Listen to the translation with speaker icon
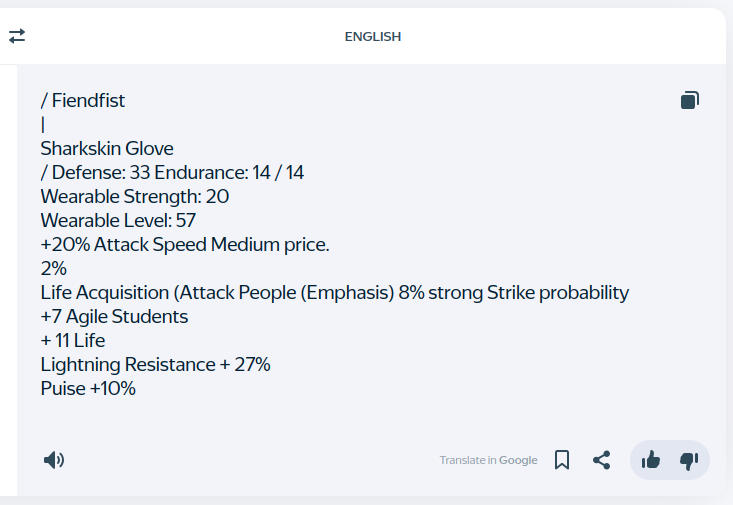Image resolution: width=733 pixels, height=505 pixels. pyautogui.click(x=54, y=460)
